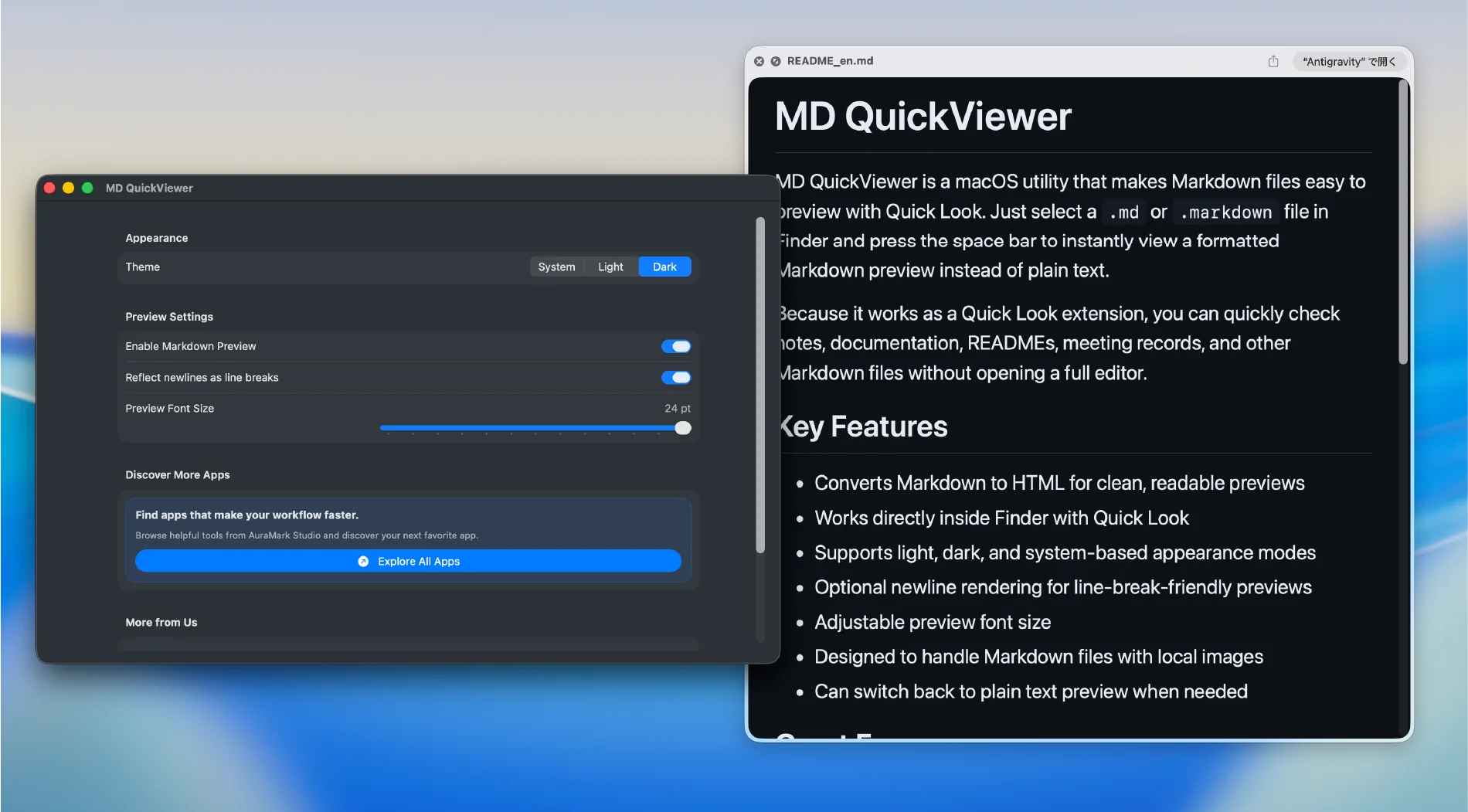Click the MD QuickViewer settings scrollbar
Image resolution: width=1468 pixels, height=812 pixels.
[x=760, y=385]
